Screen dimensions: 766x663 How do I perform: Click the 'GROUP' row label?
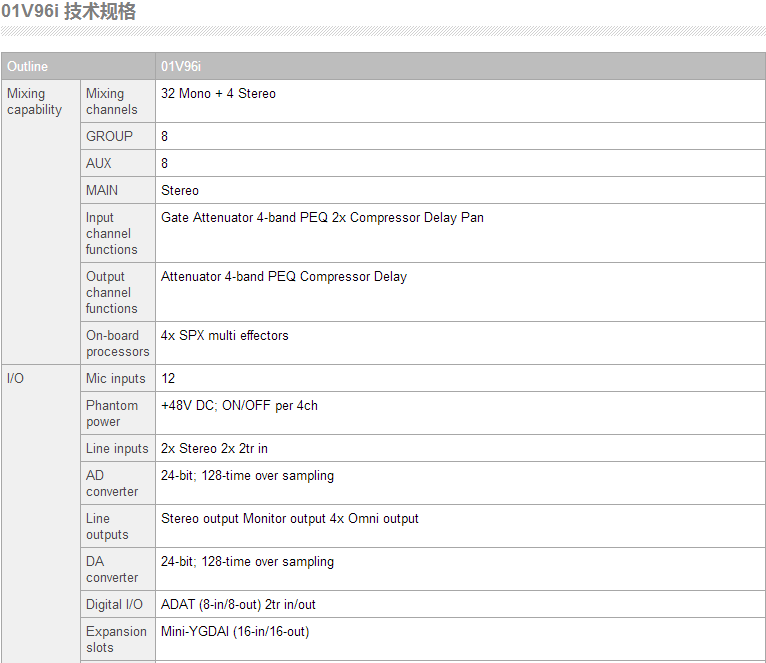point(109,136)
